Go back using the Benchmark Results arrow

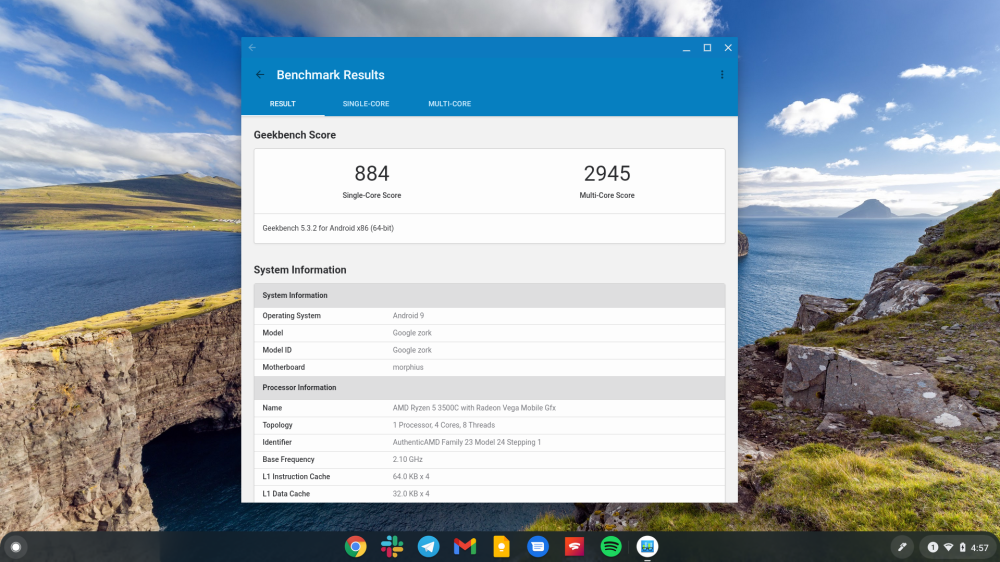[x=260, y=75]
